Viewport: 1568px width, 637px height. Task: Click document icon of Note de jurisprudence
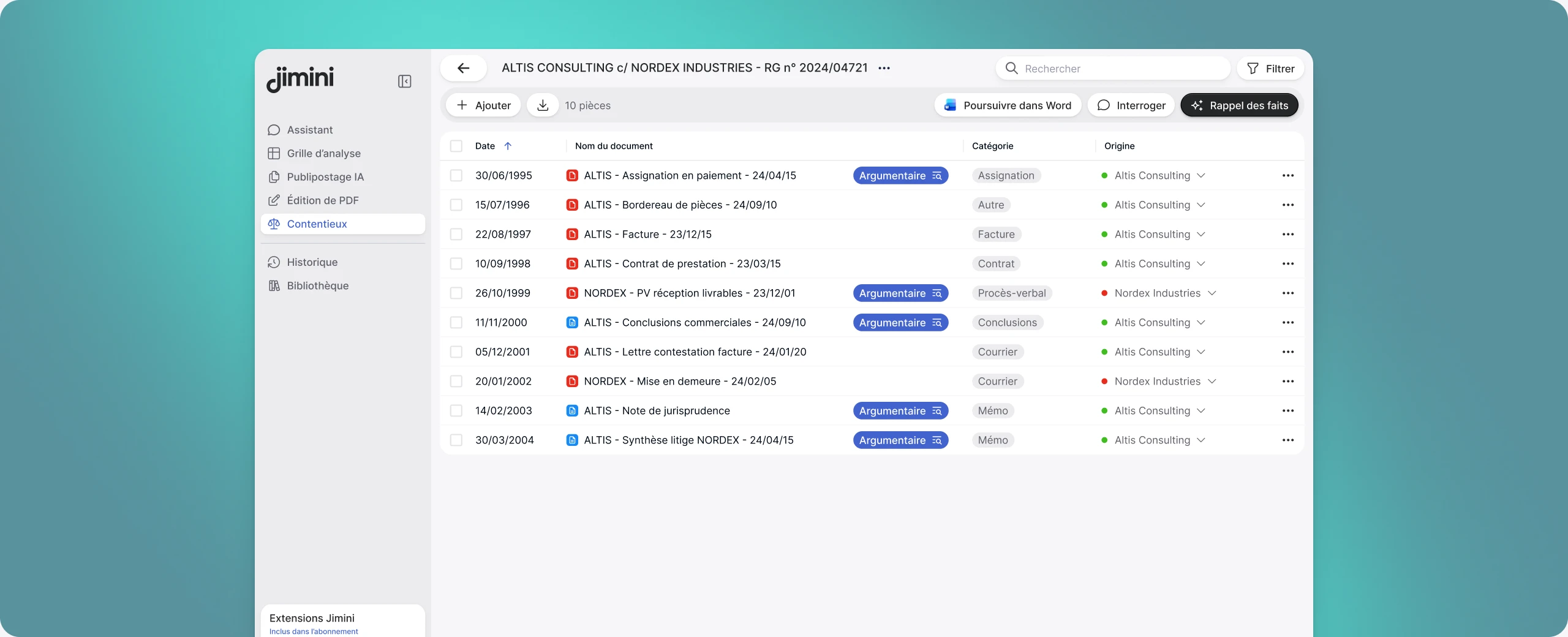[572, 411]
